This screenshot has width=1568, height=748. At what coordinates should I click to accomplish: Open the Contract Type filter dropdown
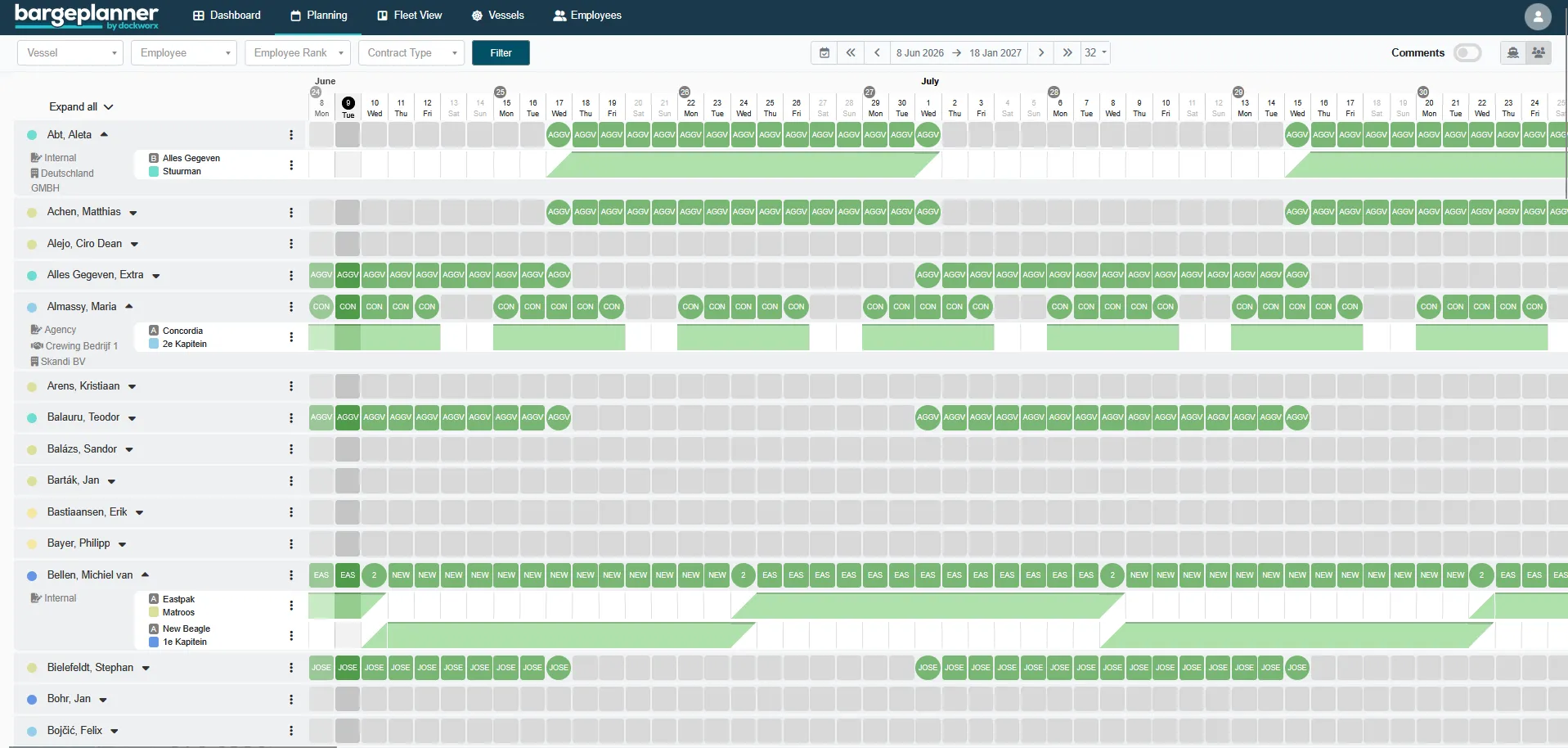click(411, 52)
